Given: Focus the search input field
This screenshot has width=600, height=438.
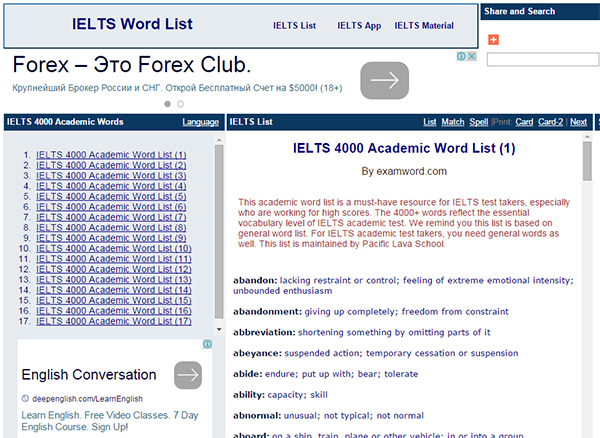Looking at the screenshot, I should 542,60.
